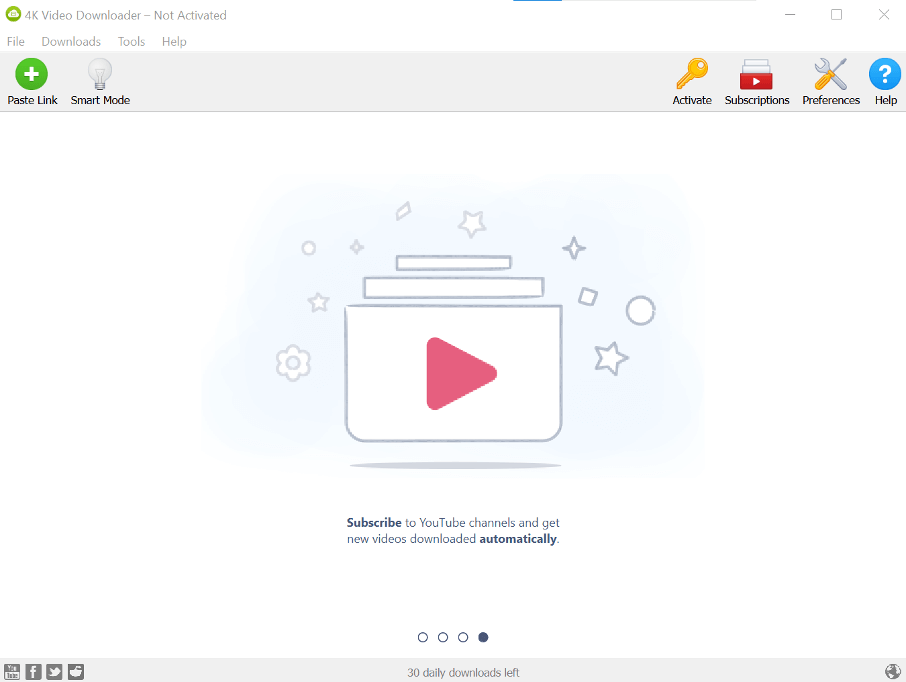Select the first slide indicator dot

(x=423, y=637)
